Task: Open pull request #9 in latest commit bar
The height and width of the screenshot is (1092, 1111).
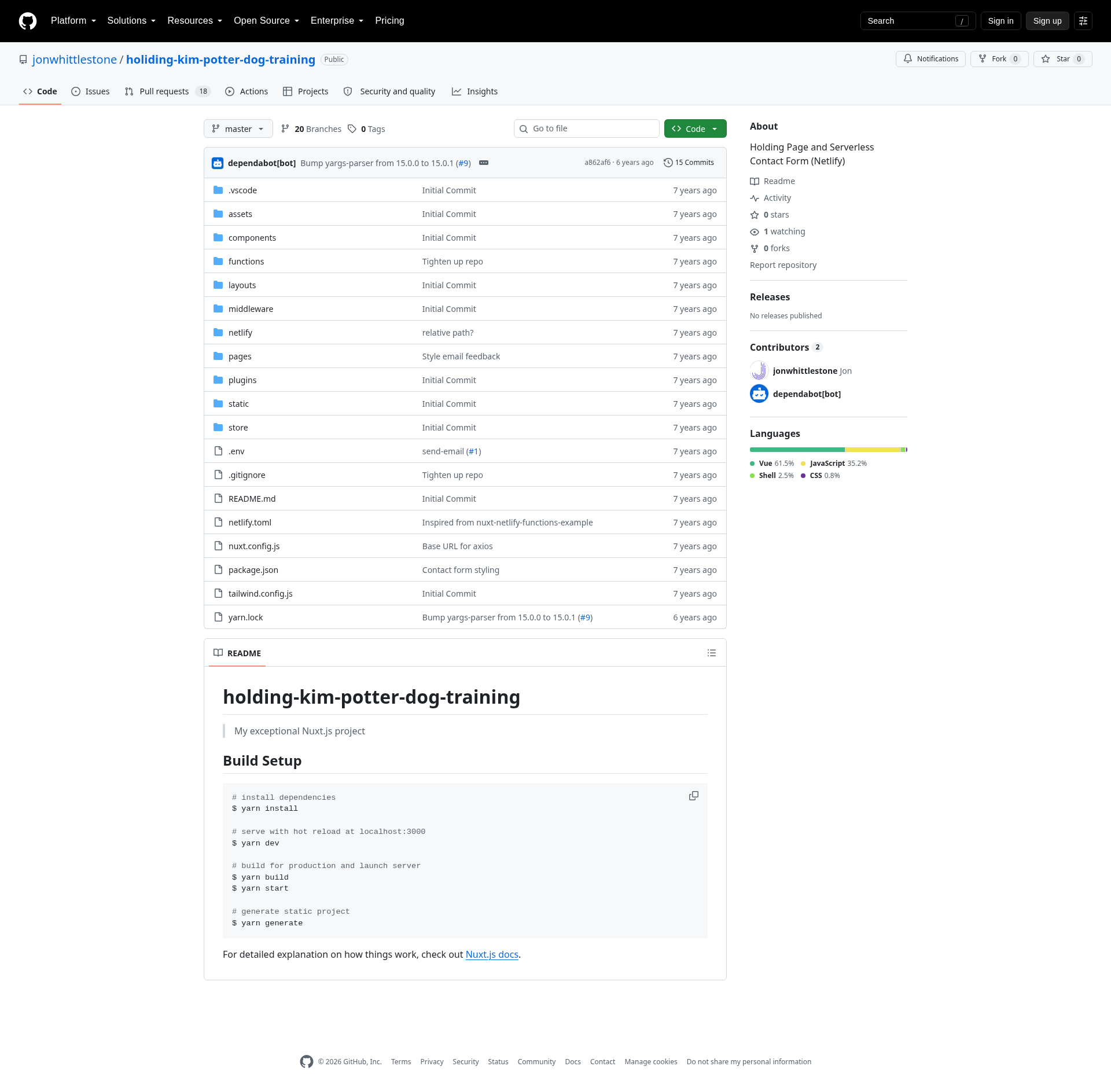Action: [x=463, y=163]
